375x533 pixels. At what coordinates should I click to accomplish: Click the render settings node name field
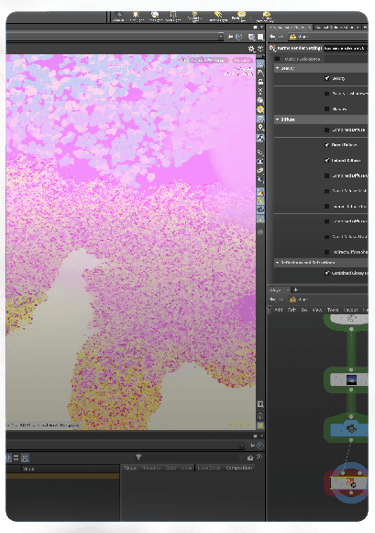(x=345, y=48)
